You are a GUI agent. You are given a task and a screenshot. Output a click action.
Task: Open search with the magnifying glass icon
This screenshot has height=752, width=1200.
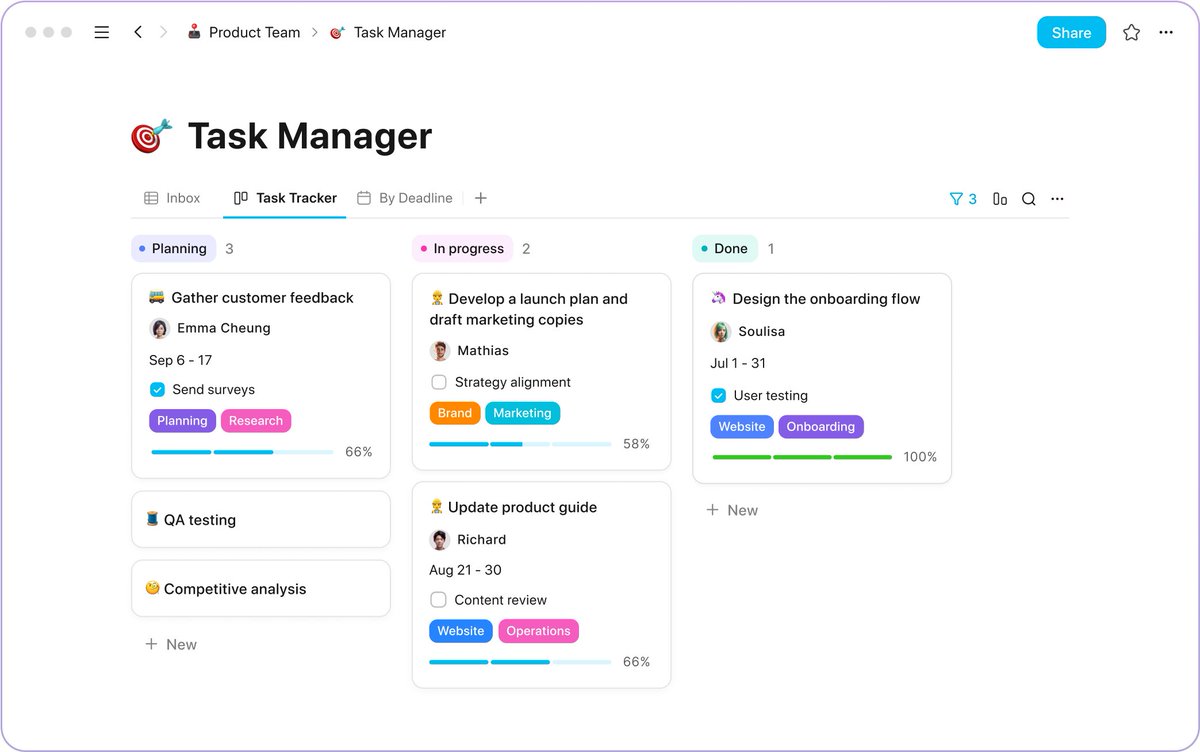[1029, 198]
